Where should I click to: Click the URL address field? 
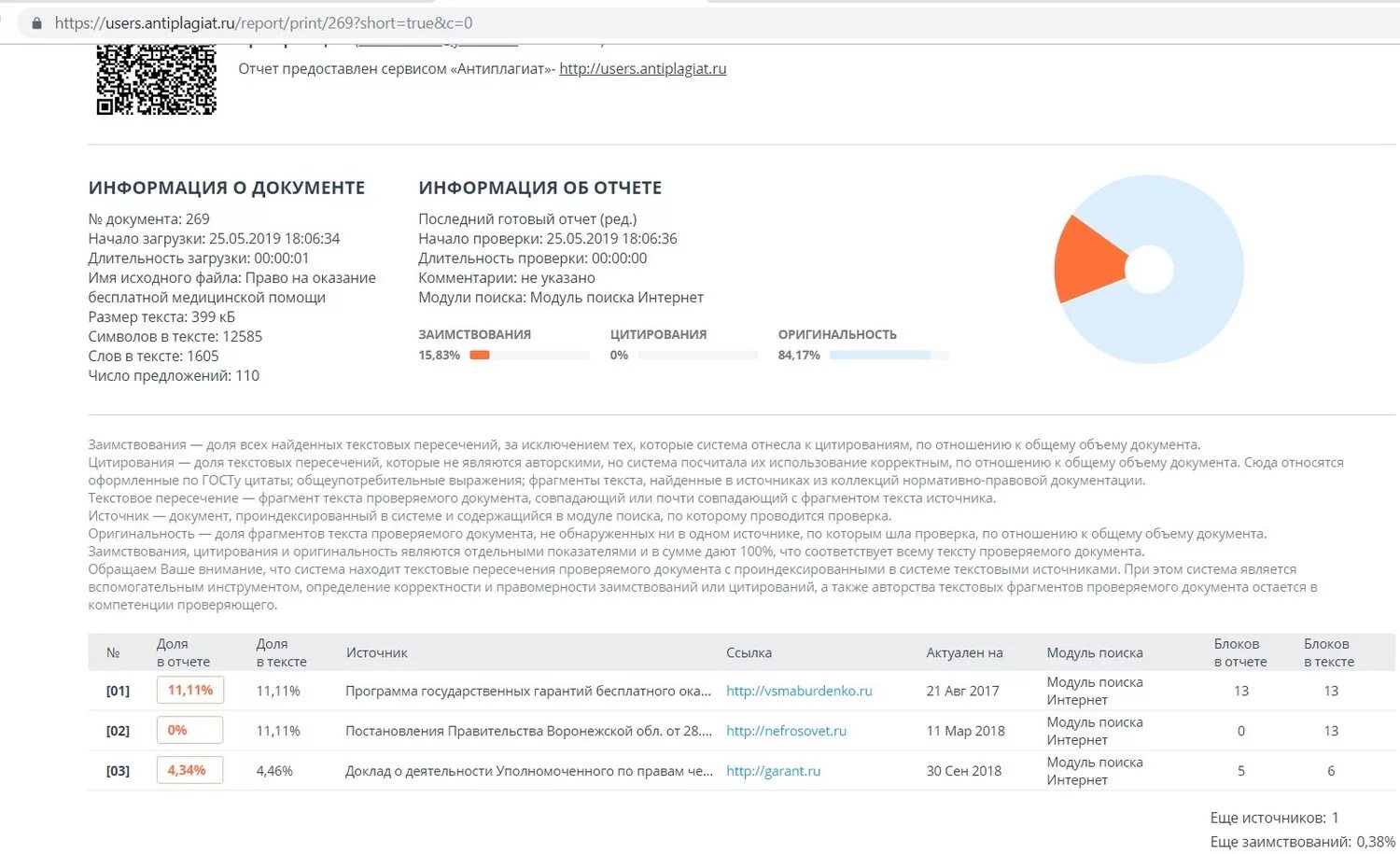click(x=709, y=23)
